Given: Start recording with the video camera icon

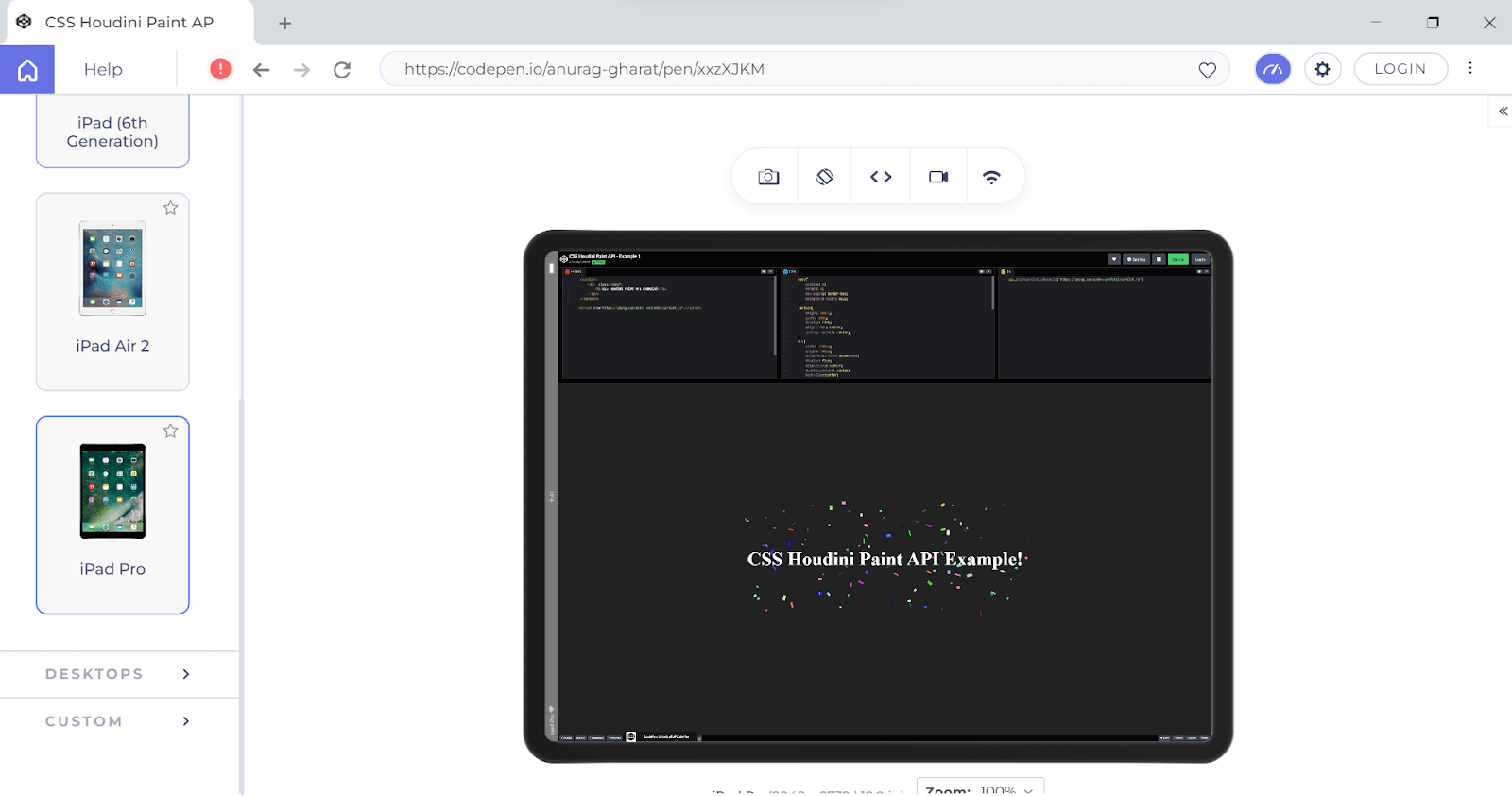Looking at the screenshot, I should (938, 177).
